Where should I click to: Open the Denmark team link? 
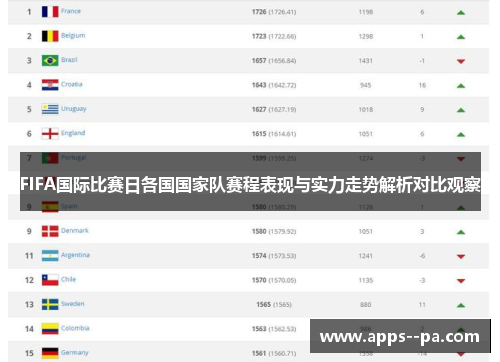(75, 230)
